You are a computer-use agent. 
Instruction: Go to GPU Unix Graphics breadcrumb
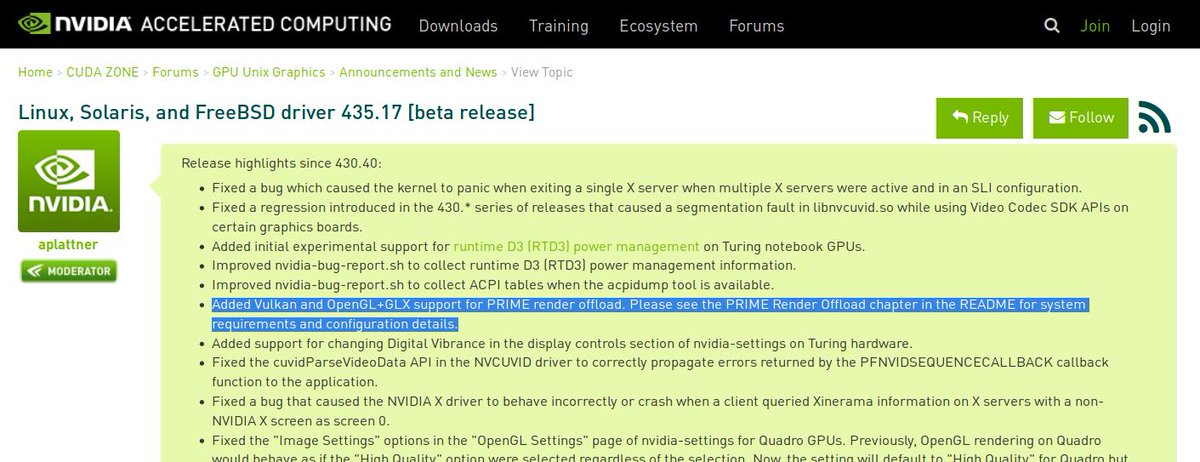tap(269, 72)
